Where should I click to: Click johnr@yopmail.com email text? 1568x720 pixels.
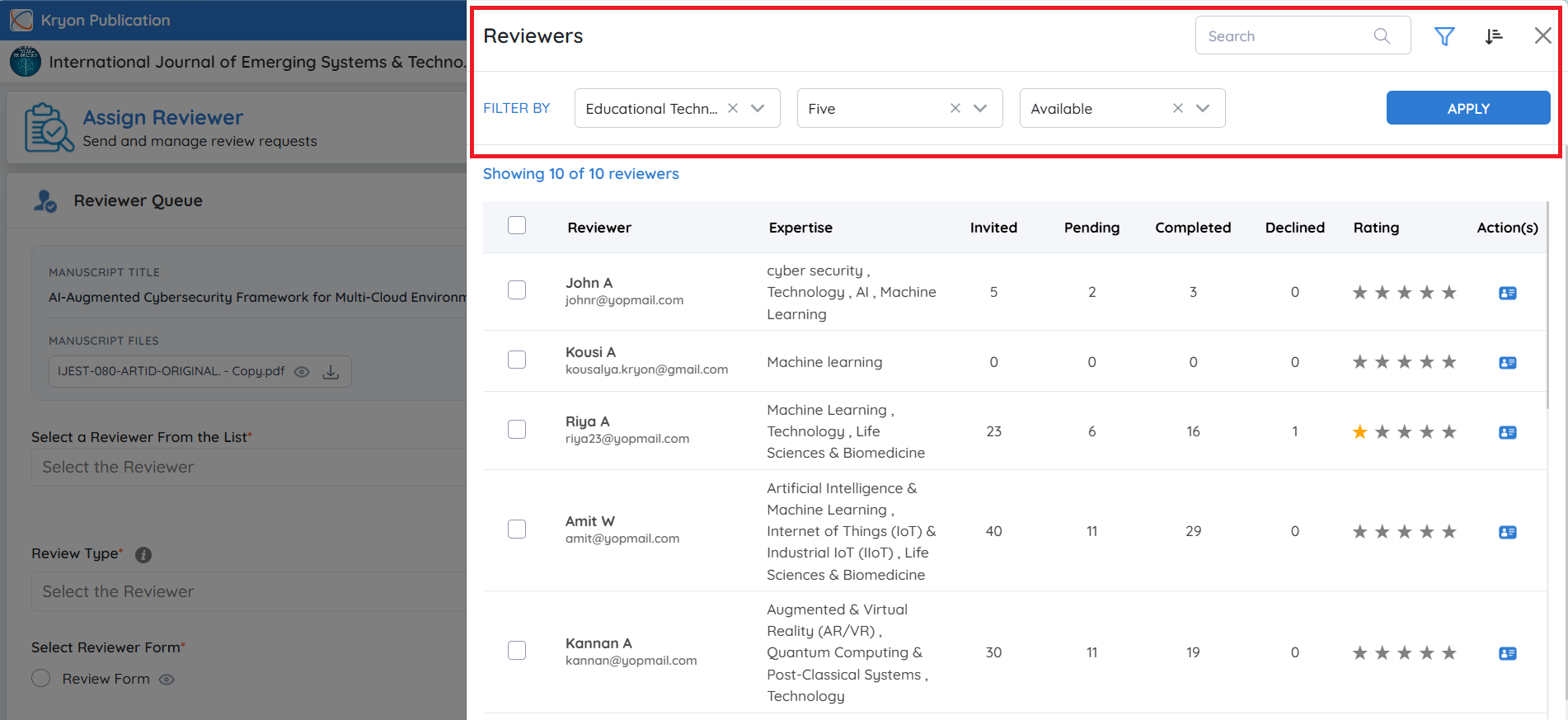(624, 300)
